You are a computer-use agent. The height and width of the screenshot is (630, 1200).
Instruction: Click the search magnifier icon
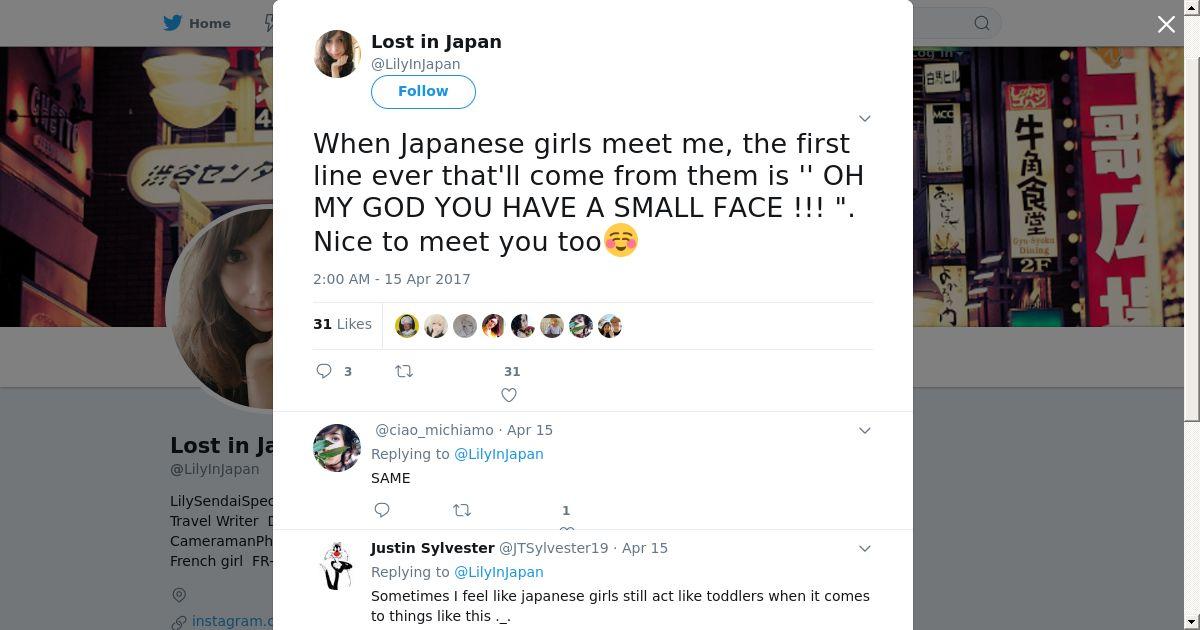coord(982,23)
